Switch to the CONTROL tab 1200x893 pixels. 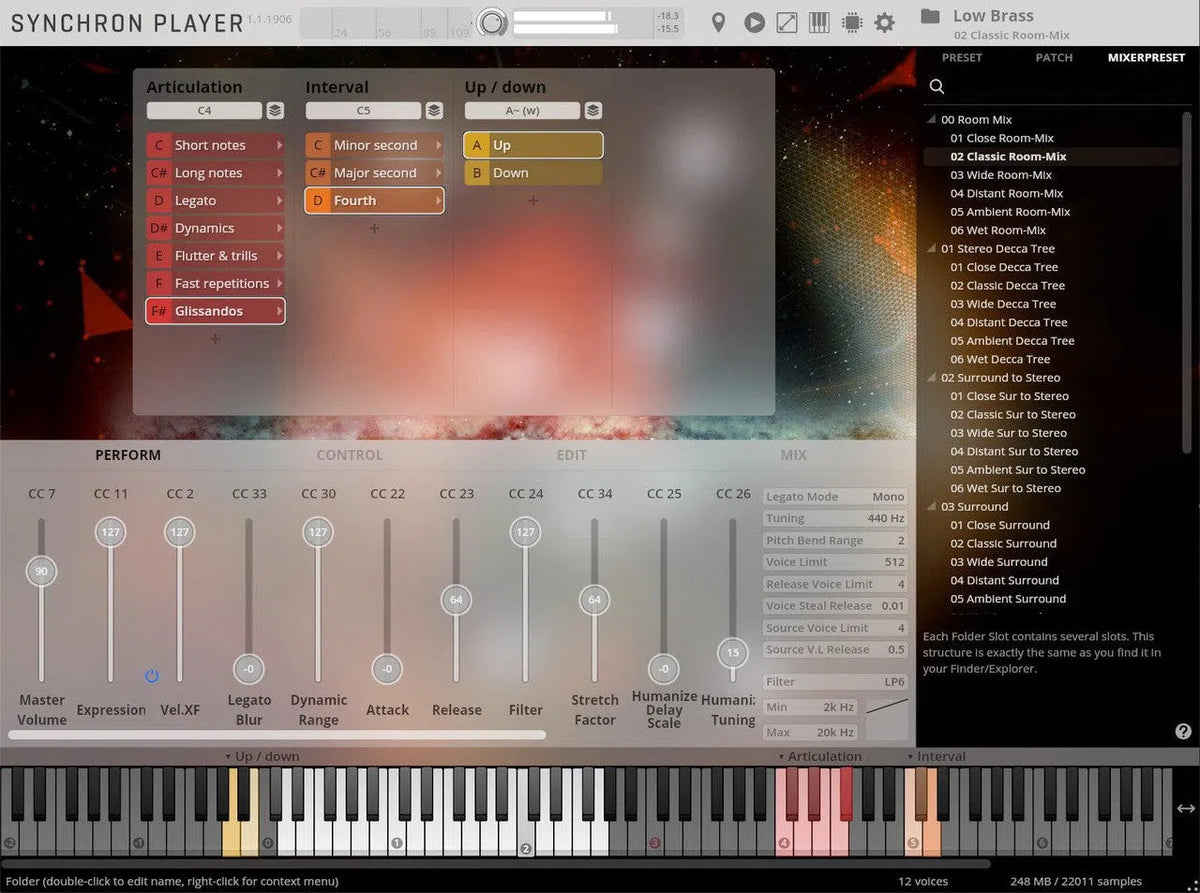tap(349, 455)
